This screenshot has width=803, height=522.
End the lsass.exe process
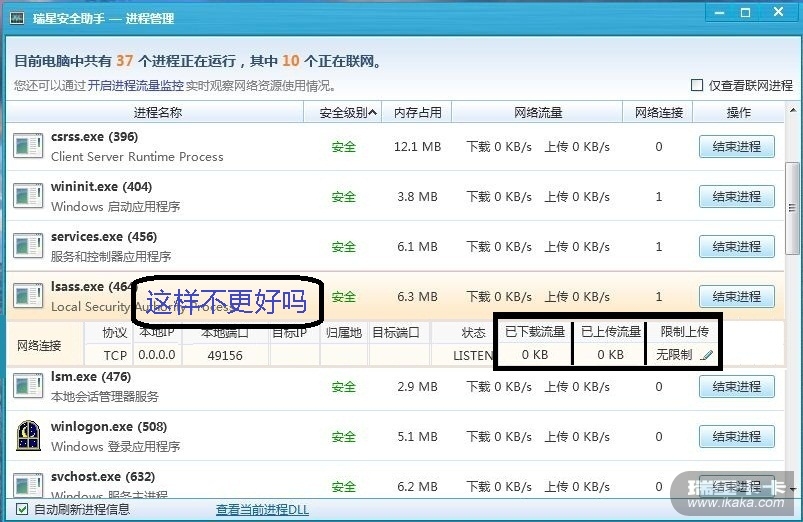click(x=736, y=296)
